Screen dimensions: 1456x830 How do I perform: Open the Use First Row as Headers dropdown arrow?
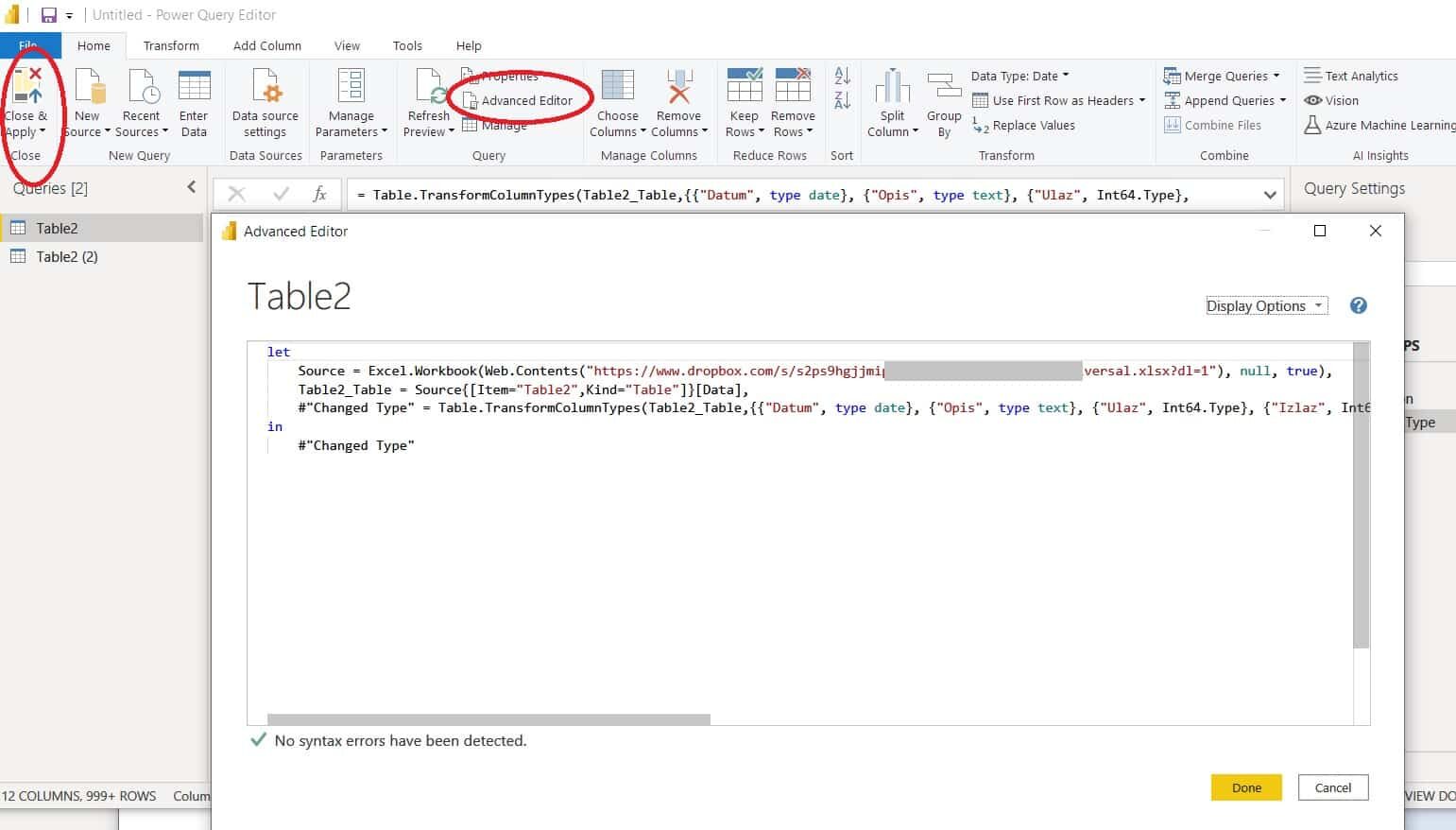tap(1141, 100)
